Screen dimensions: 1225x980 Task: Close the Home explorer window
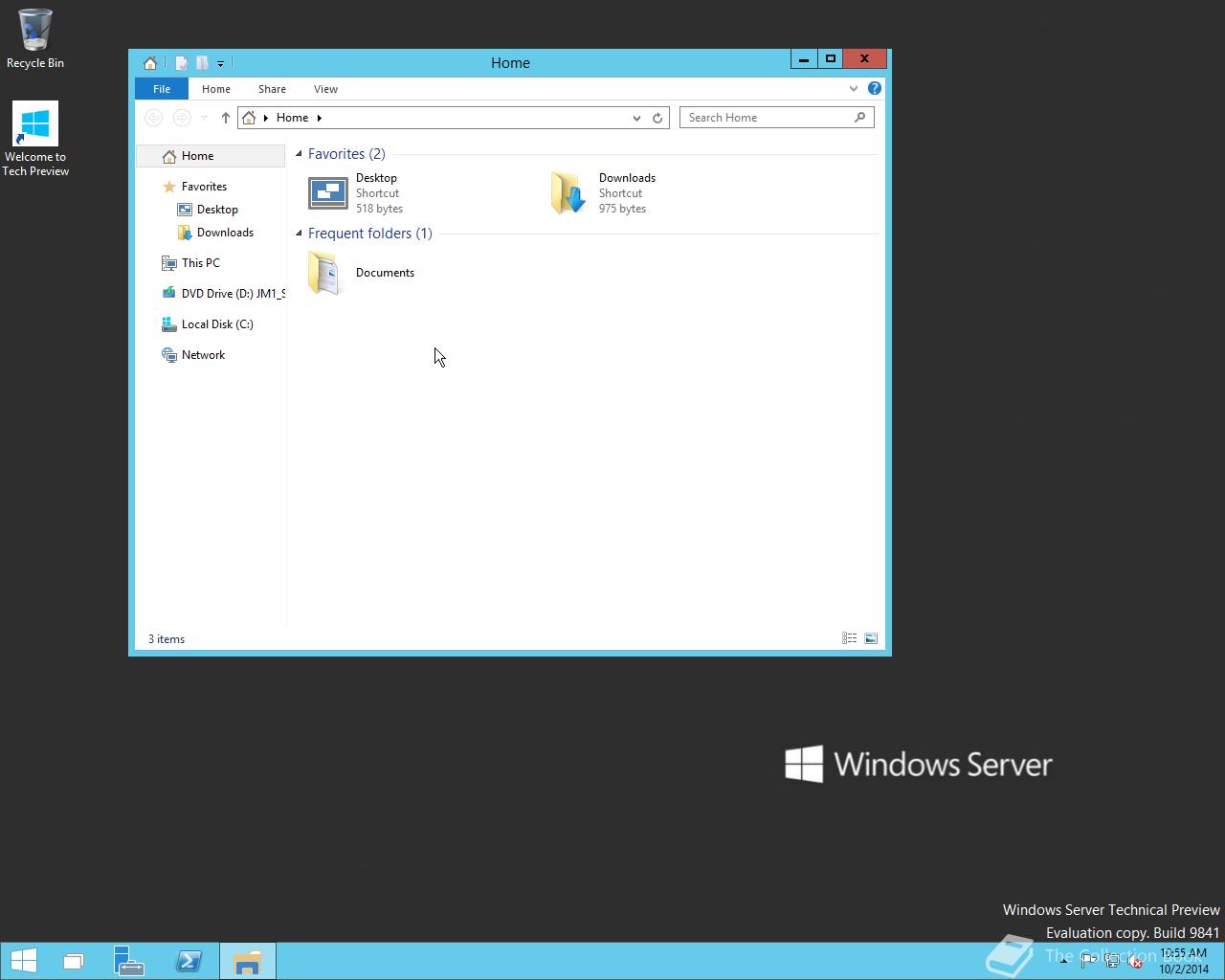[865, 59]
